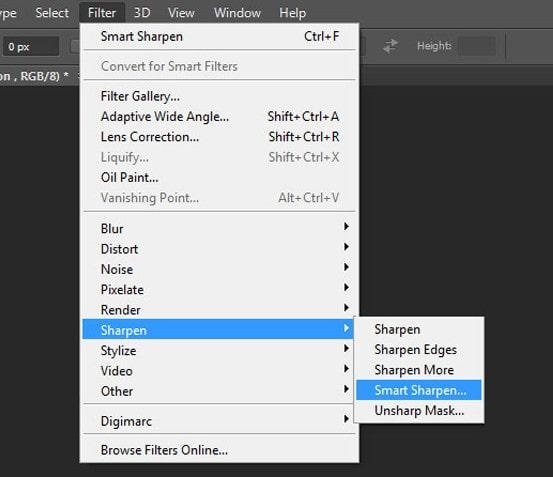Screen dimensions: 553x477
Task: Open the Help menu
Action: click(292, 13)
